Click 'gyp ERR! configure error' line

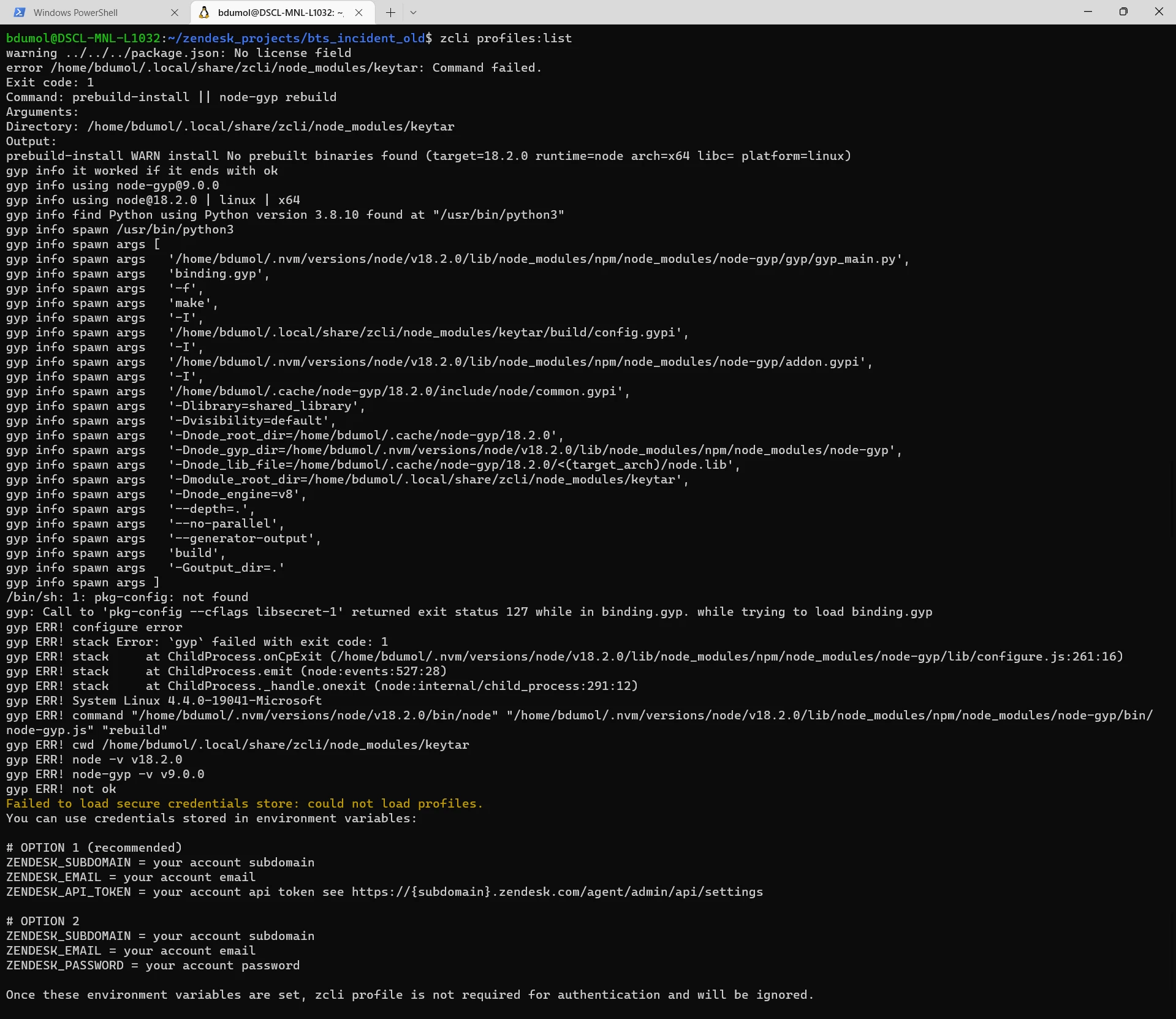[x=94, y=627]
